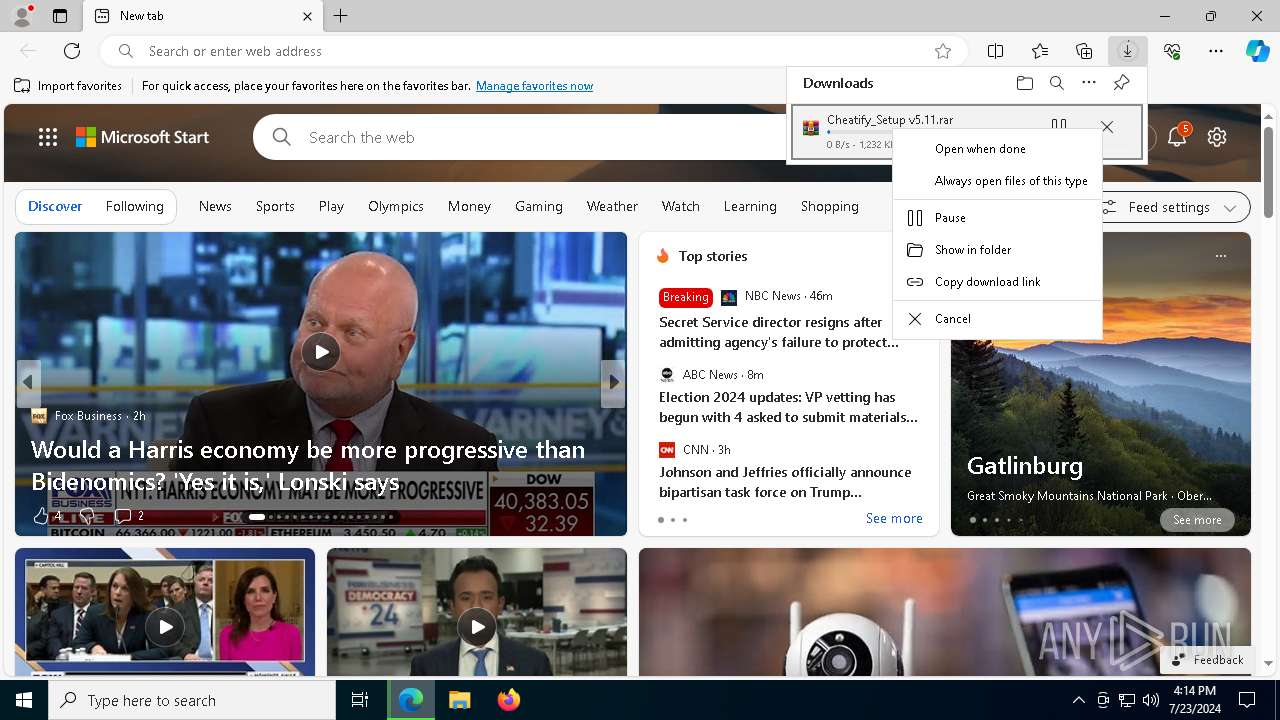Open notifications bell with 5 badge
The image size is (1280, 720).
[x=1177, y=136]
